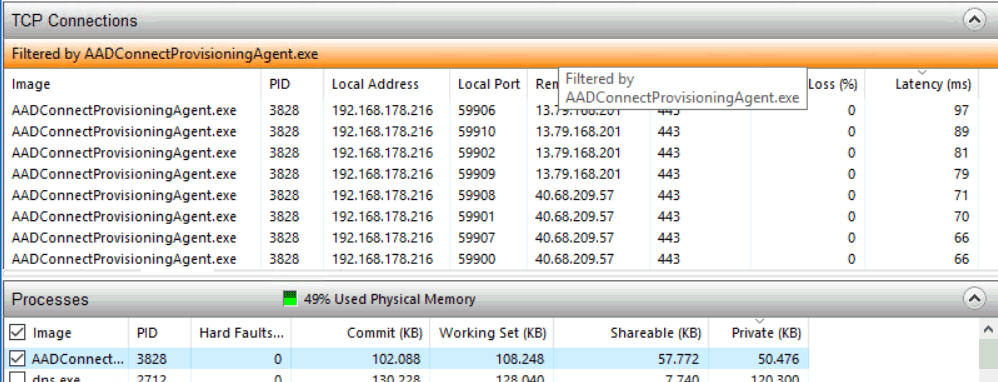Viewport: 998px width, 382px height.
Task: Sort by Local Port column header
Action: (x=489, y=84)
